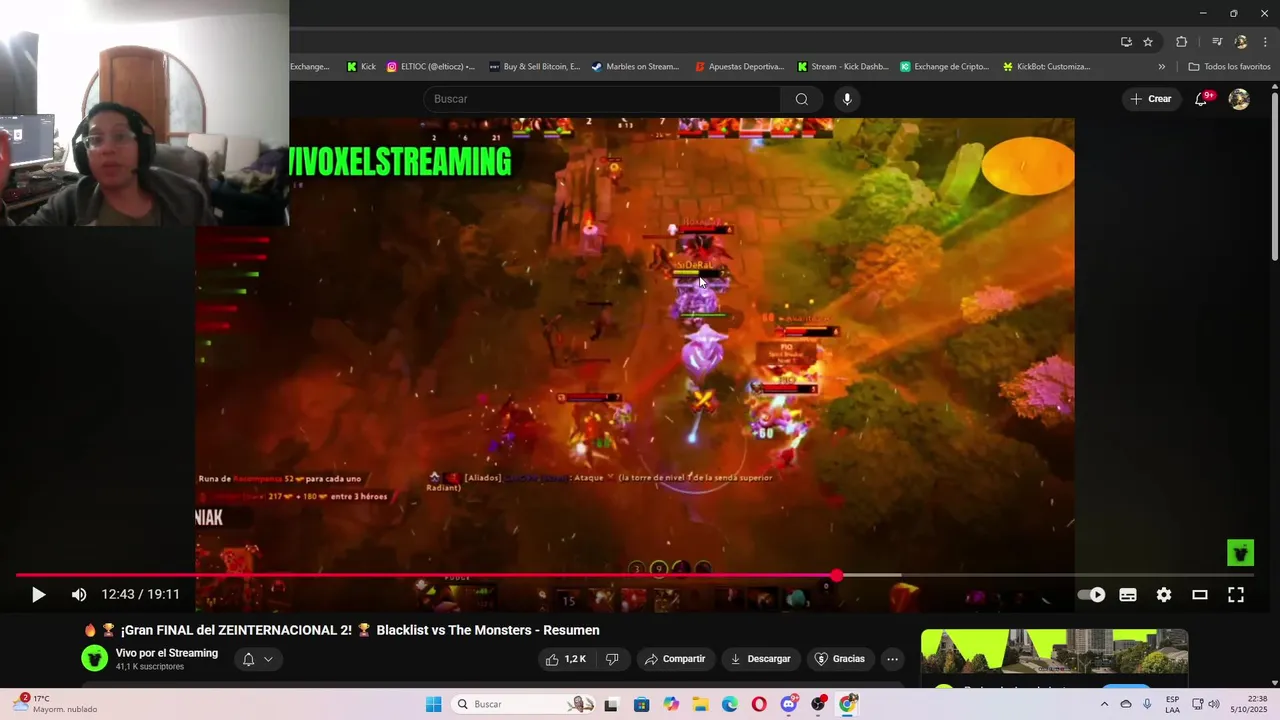Viewport: 1280px width, 720px height.
Task: Open the weather widget showing 17°C
Action: (55, 704)
